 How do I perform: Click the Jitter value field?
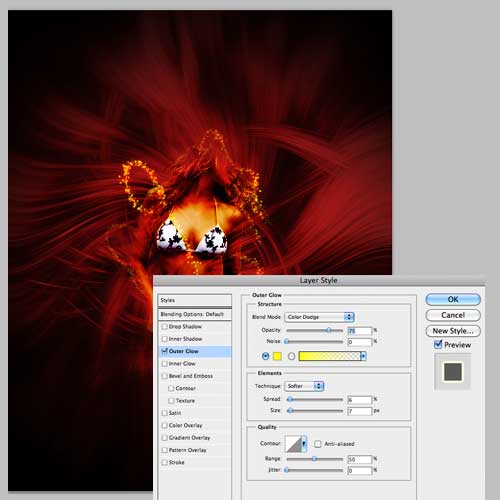(x=359, y=471)
